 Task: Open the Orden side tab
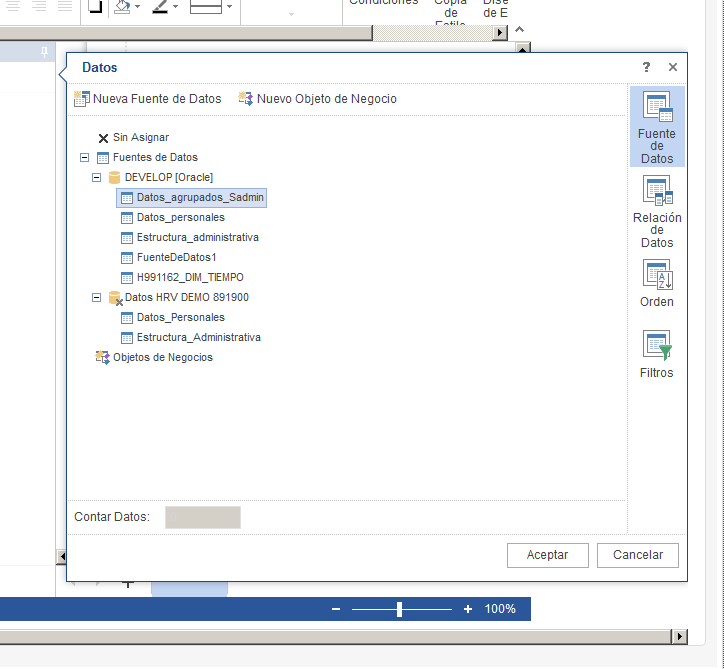coord(657,283)
